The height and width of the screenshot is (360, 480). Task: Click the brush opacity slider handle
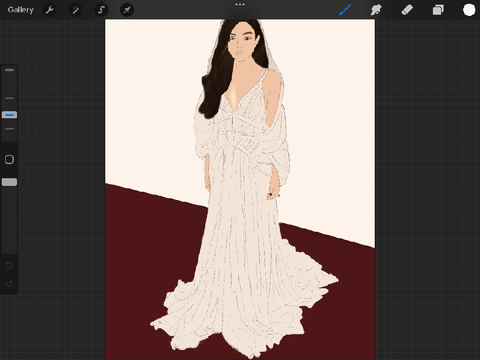(9, 182)
